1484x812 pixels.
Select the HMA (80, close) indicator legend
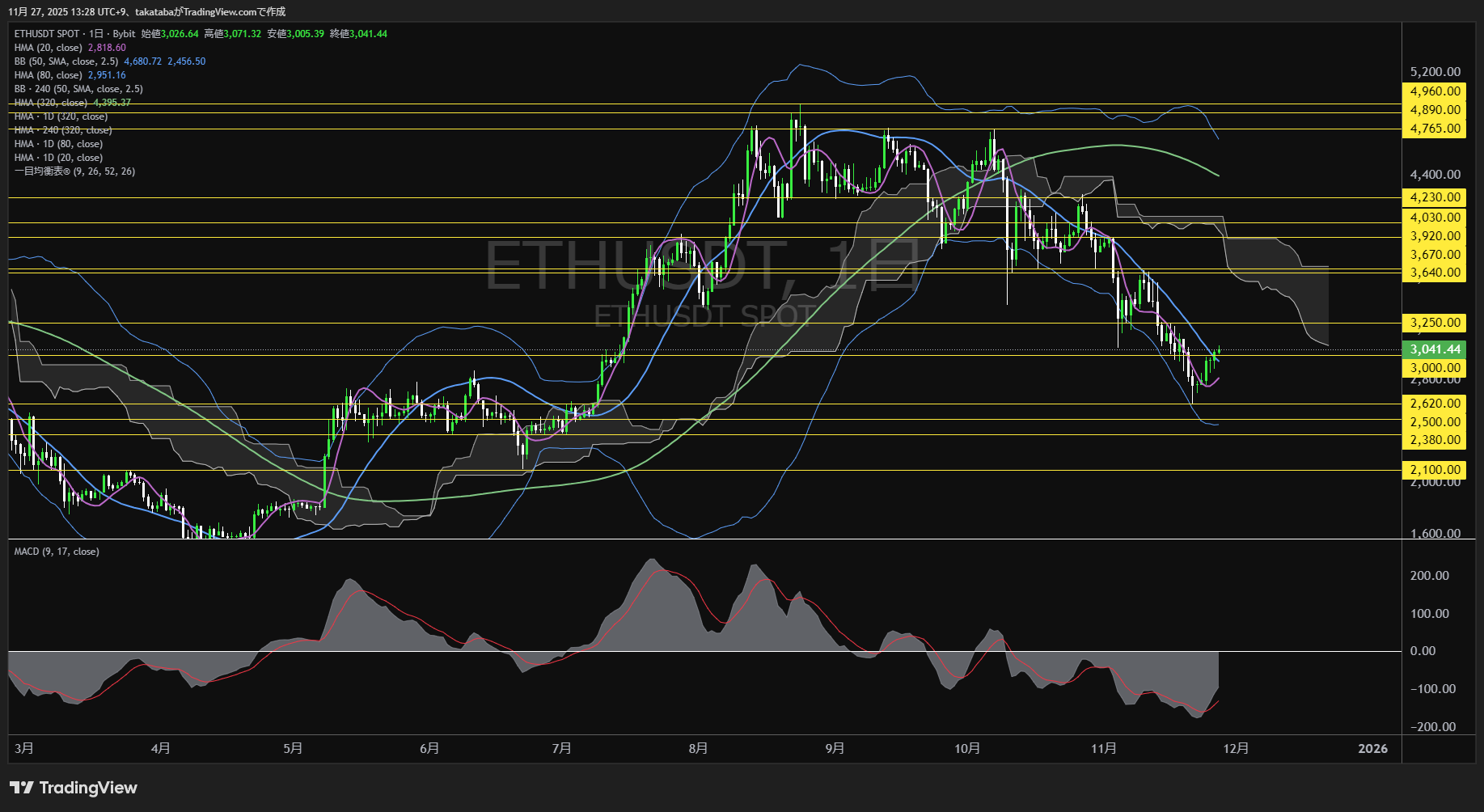tap(49, 75)
